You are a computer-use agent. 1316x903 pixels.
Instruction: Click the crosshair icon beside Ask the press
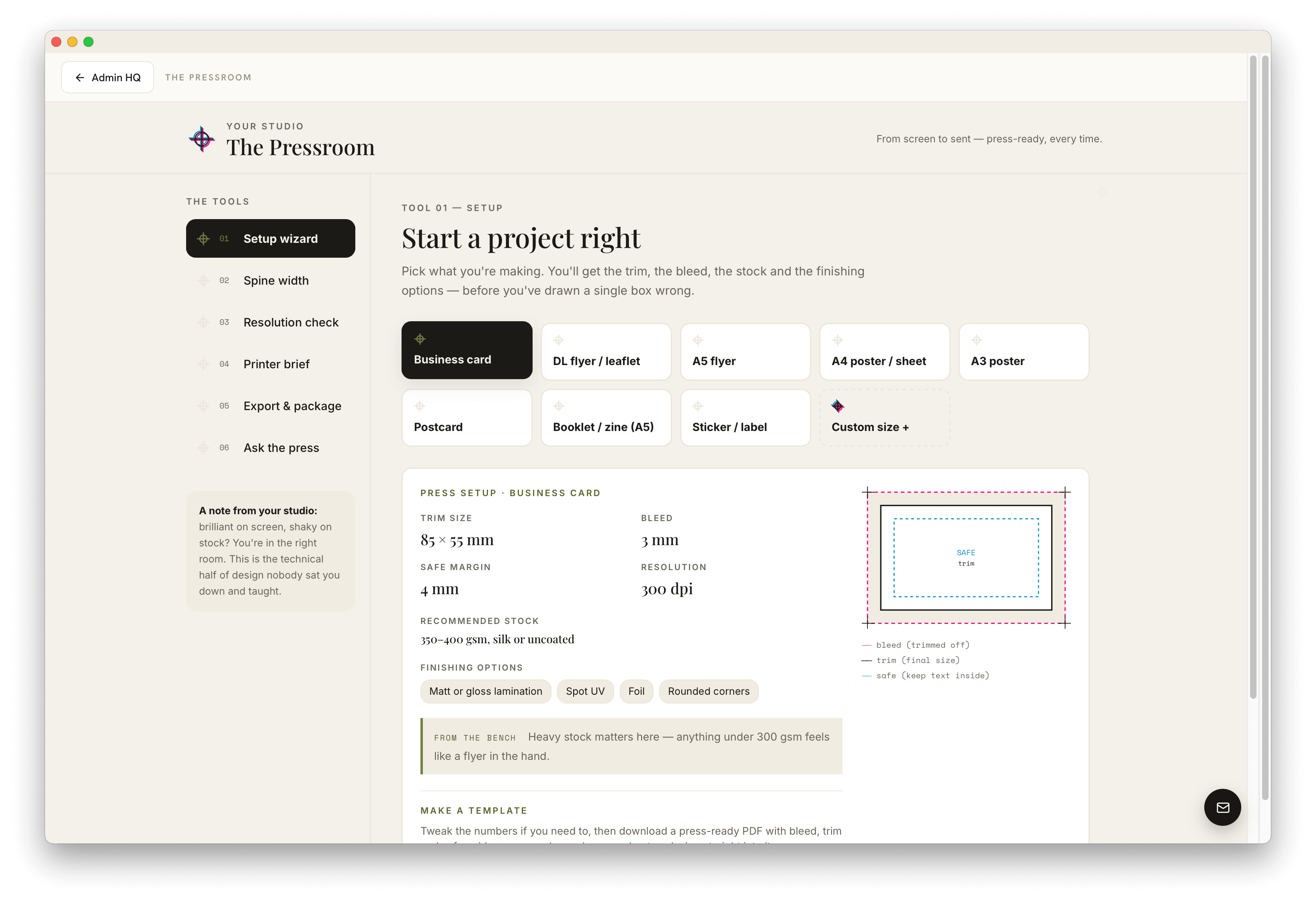coord(203,448)
